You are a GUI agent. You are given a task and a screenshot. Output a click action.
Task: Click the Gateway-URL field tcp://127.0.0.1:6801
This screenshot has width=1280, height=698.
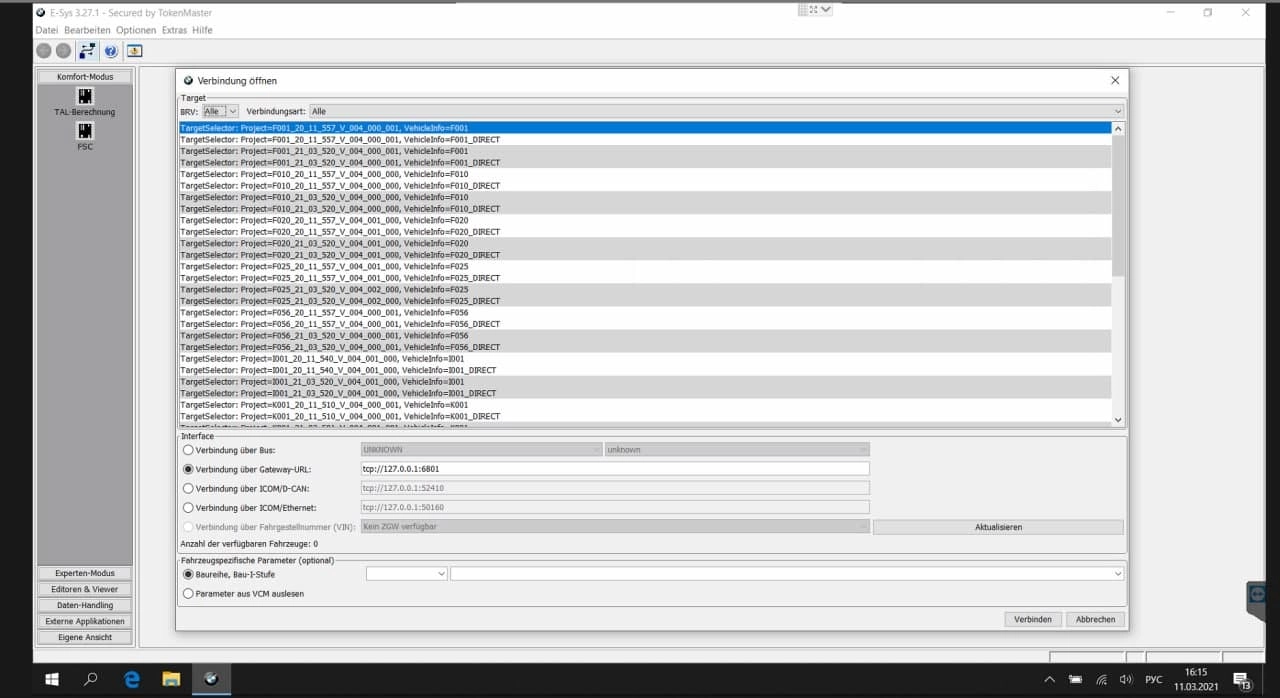click(615, 468)
